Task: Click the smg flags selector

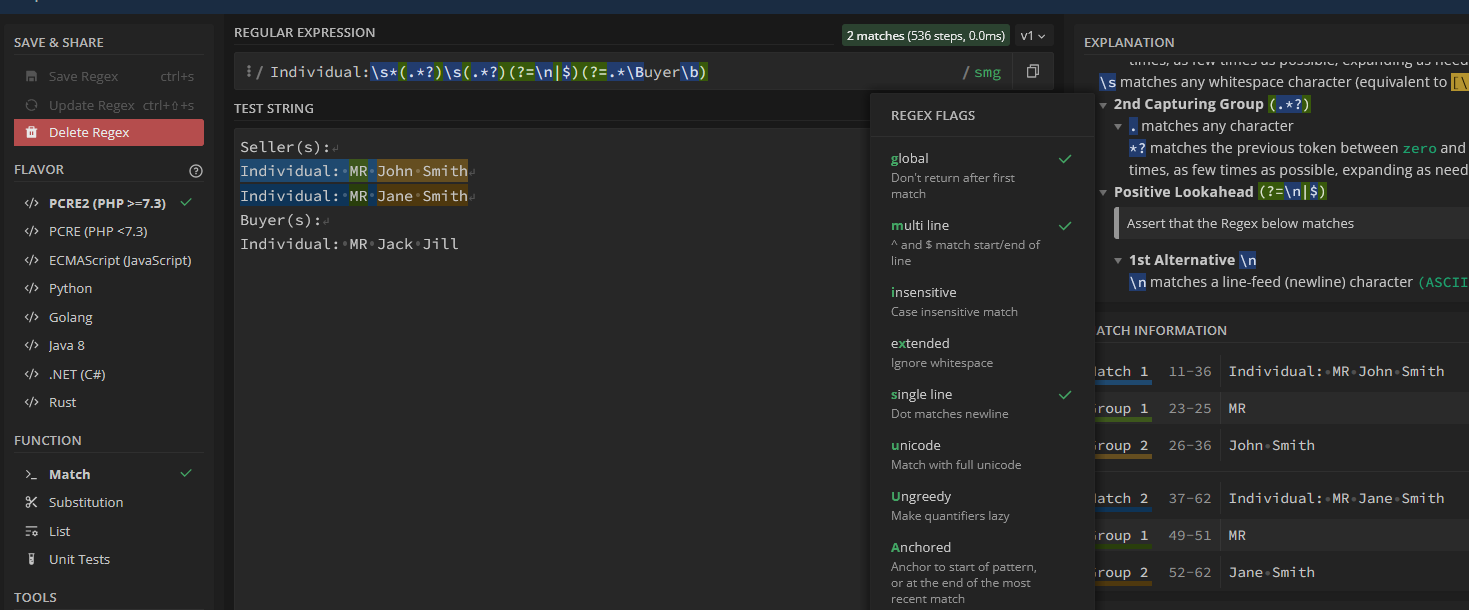Action: point(987,72)
